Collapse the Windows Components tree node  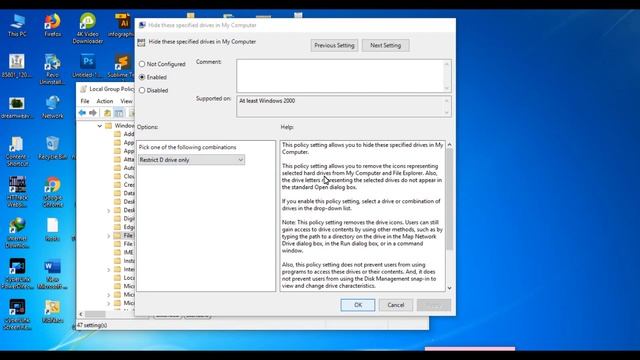coord(100,126)
